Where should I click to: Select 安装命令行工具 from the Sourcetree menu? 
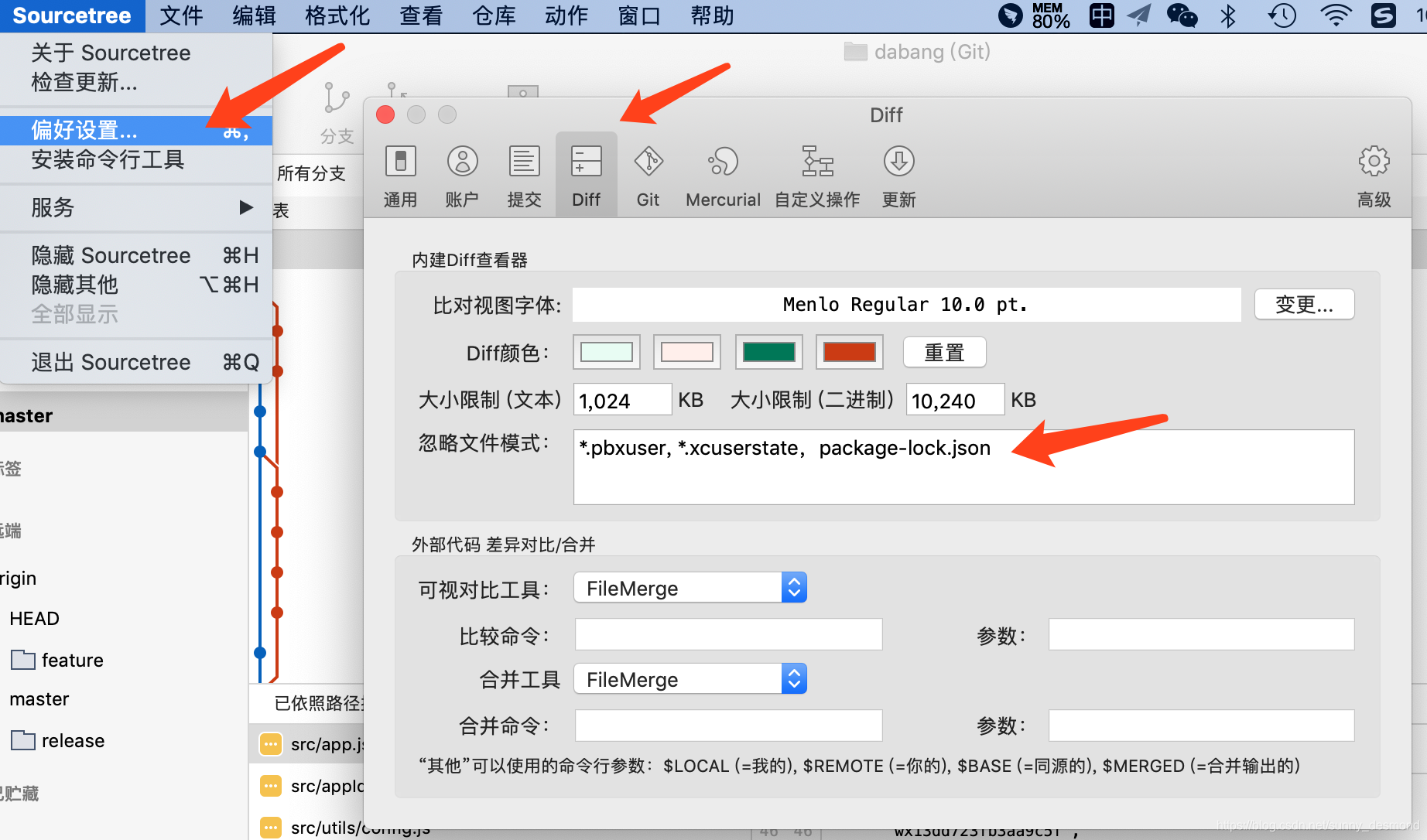point(108,160)
